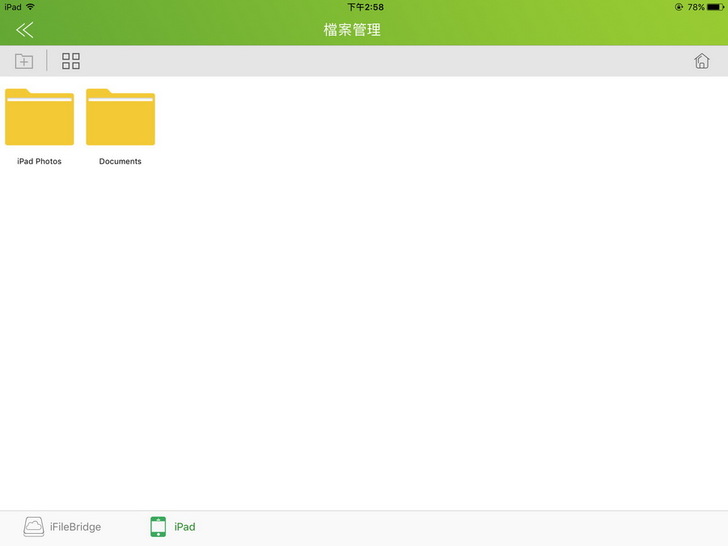Screen dimensions: 728x546
Task: Create a new folder with the plus-folder icon
Action: 24,61
